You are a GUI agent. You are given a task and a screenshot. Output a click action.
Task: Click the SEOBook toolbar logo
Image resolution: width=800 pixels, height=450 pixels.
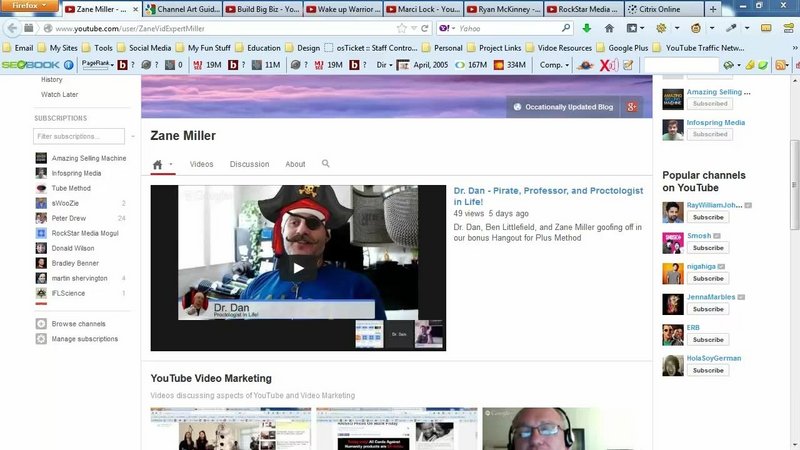31,65
